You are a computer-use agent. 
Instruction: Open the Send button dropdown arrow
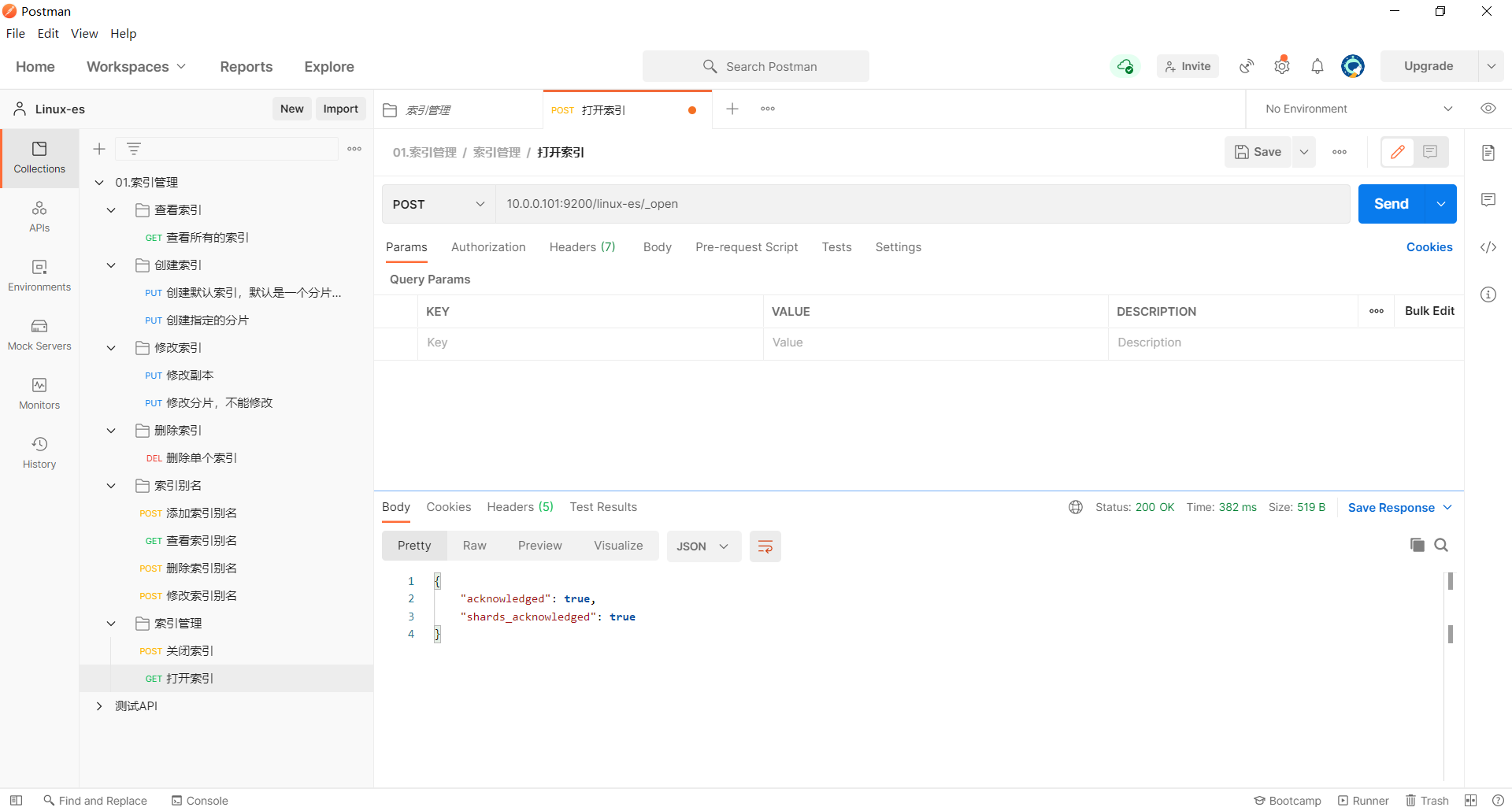click(1441, 204)
